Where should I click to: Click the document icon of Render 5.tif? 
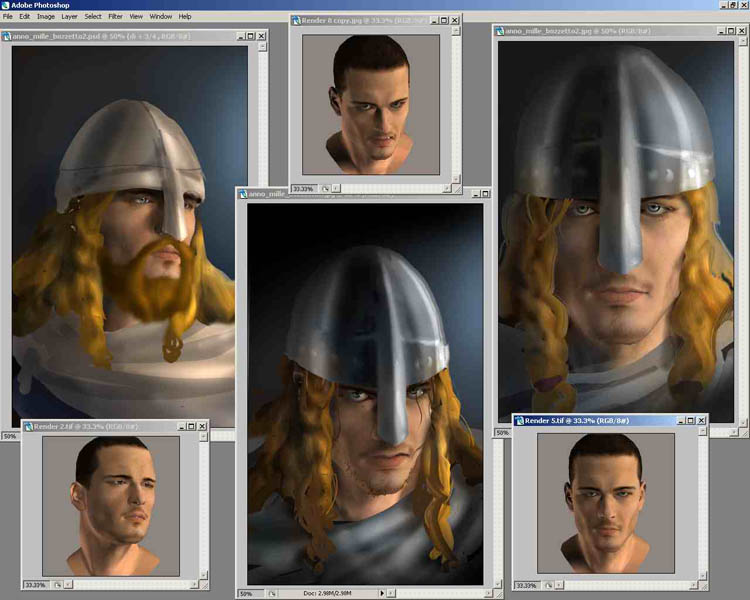[x=520, y=421]
